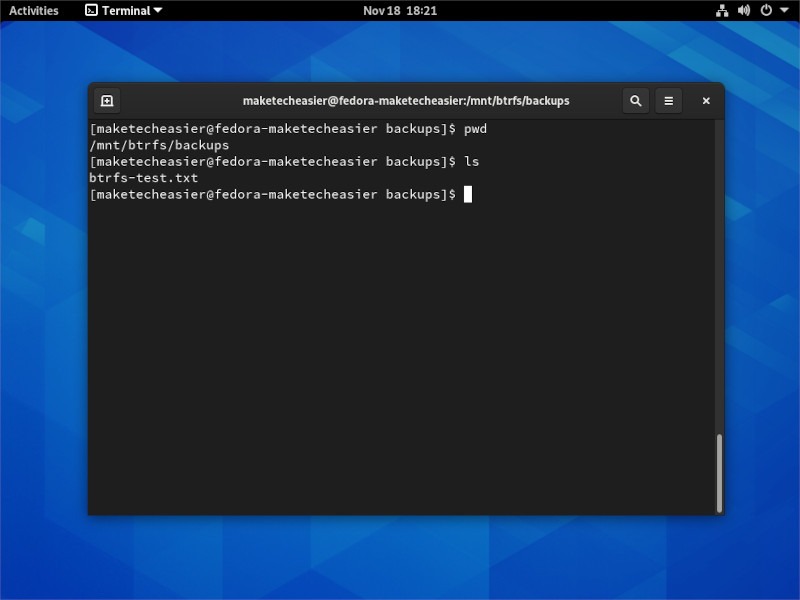The height and width of the screenshot is (600, 800).
Task: Click the Terminal app icon beside its label
Action: click(x=92, y=10)
